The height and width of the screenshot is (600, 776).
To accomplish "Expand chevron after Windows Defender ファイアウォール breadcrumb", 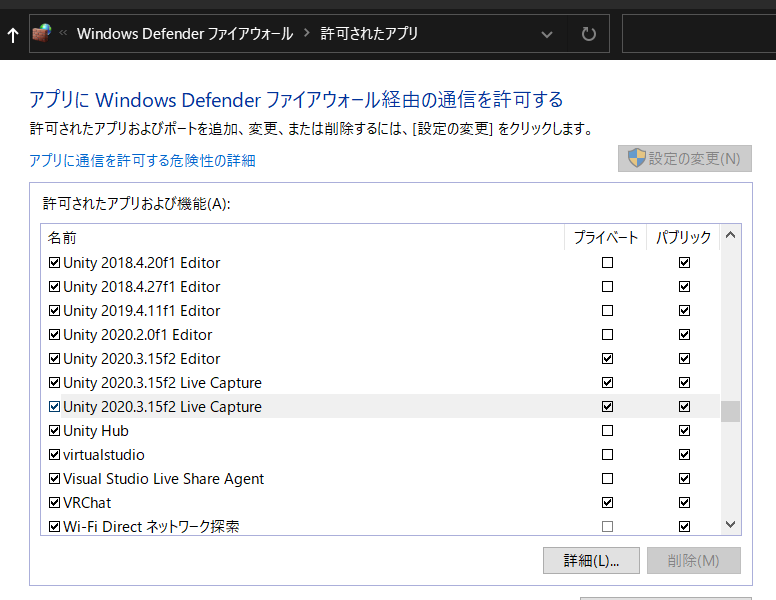I will coord(307,33).
